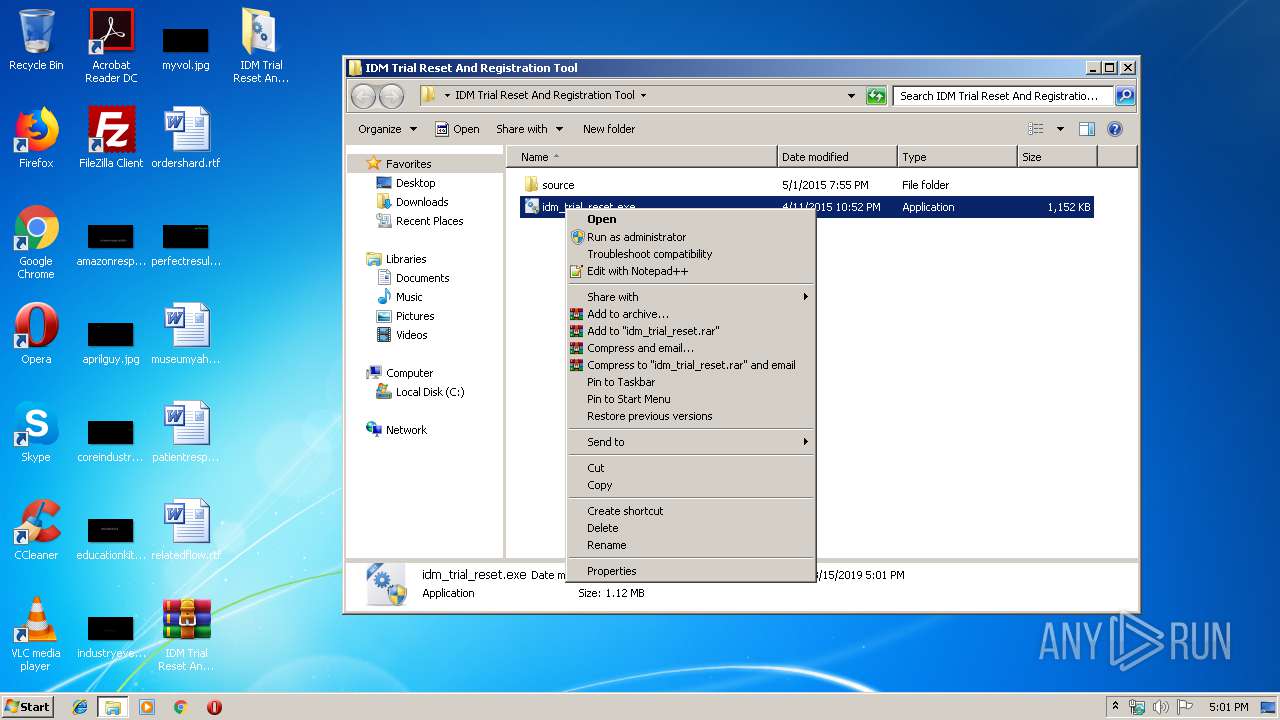
Task: Select Create shortcut option
Action: click(690, 511)
